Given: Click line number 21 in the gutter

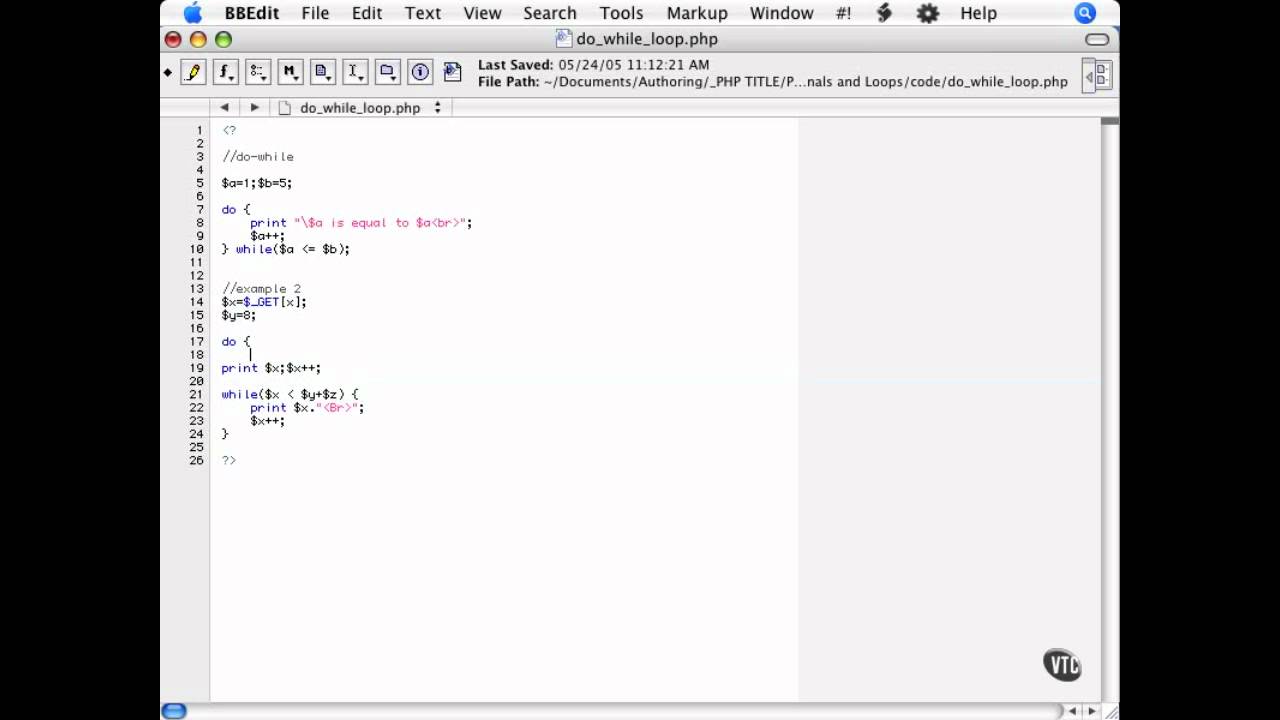Looking at the screenshot, I should point(197,394).
